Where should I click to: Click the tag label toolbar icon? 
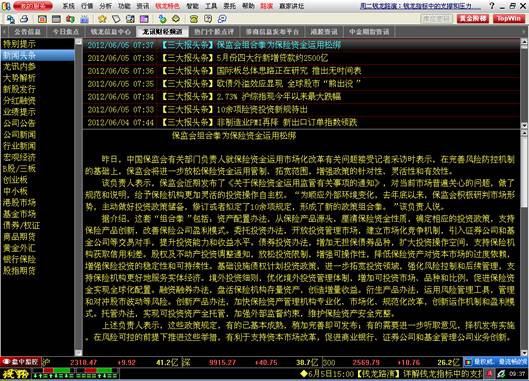pos(116,19)
